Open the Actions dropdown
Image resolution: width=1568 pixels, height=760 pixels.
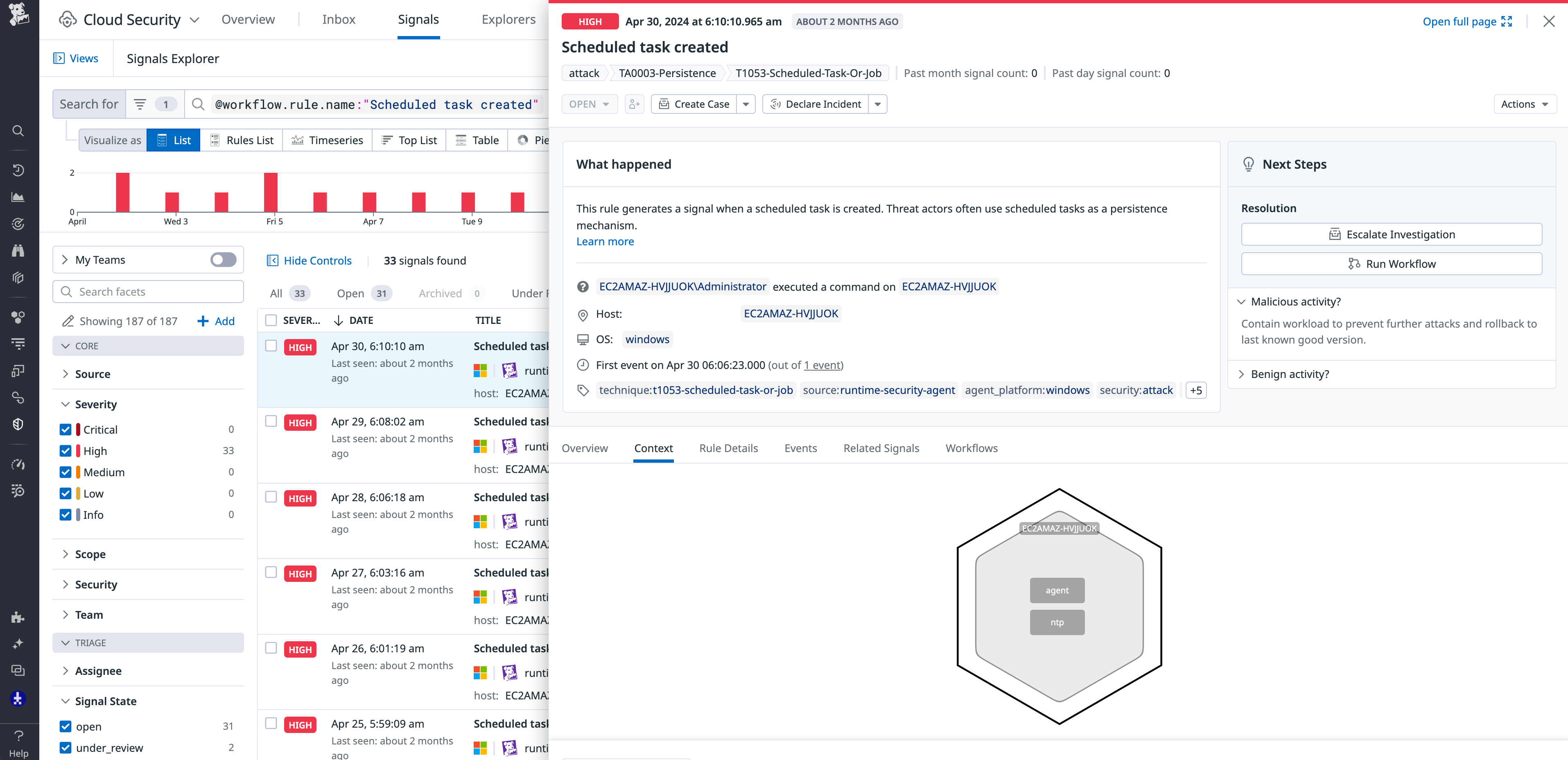point(1524,104)
